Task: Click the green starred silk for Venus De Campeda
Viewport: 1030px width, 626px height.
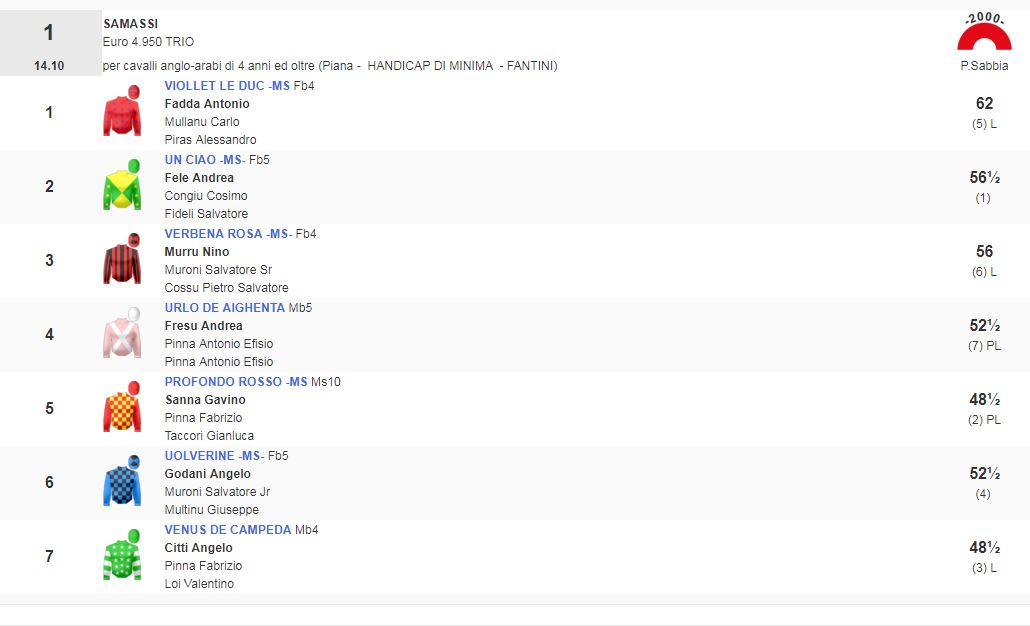Action: (122, 556)
